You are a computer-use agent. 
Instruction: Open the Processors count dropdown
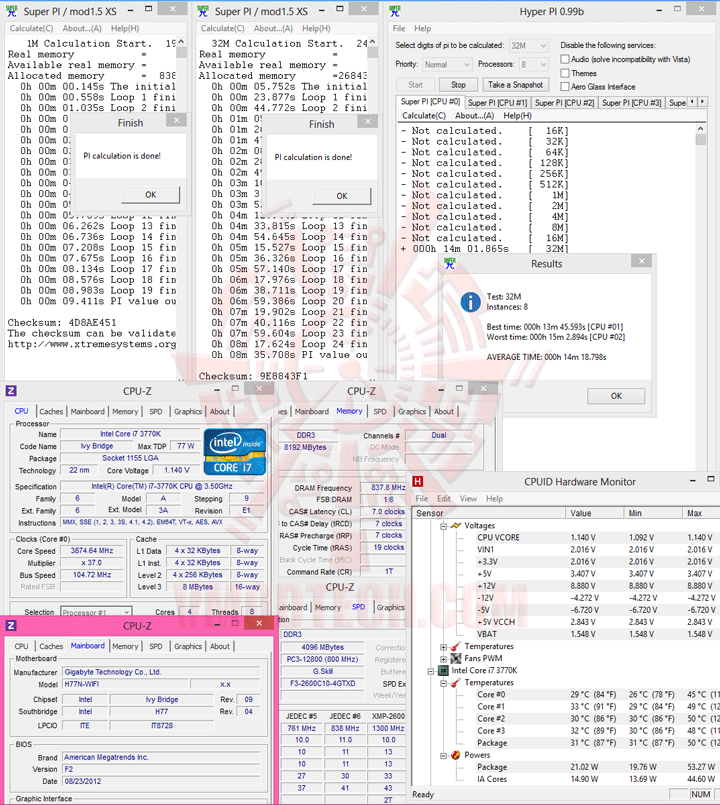533,64
